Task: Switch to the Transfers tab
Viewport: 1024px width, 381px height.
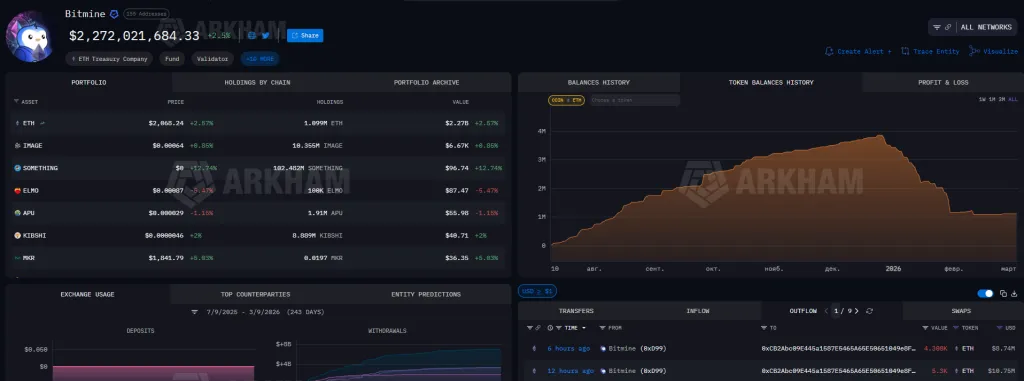Action: [576, 311]
